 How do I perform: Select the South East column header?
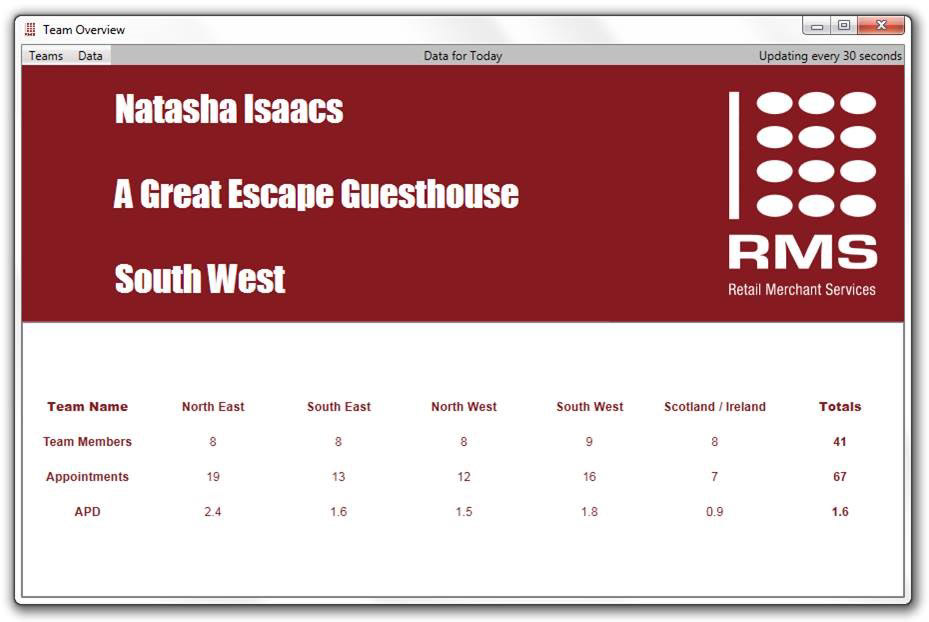pos(339,407)
